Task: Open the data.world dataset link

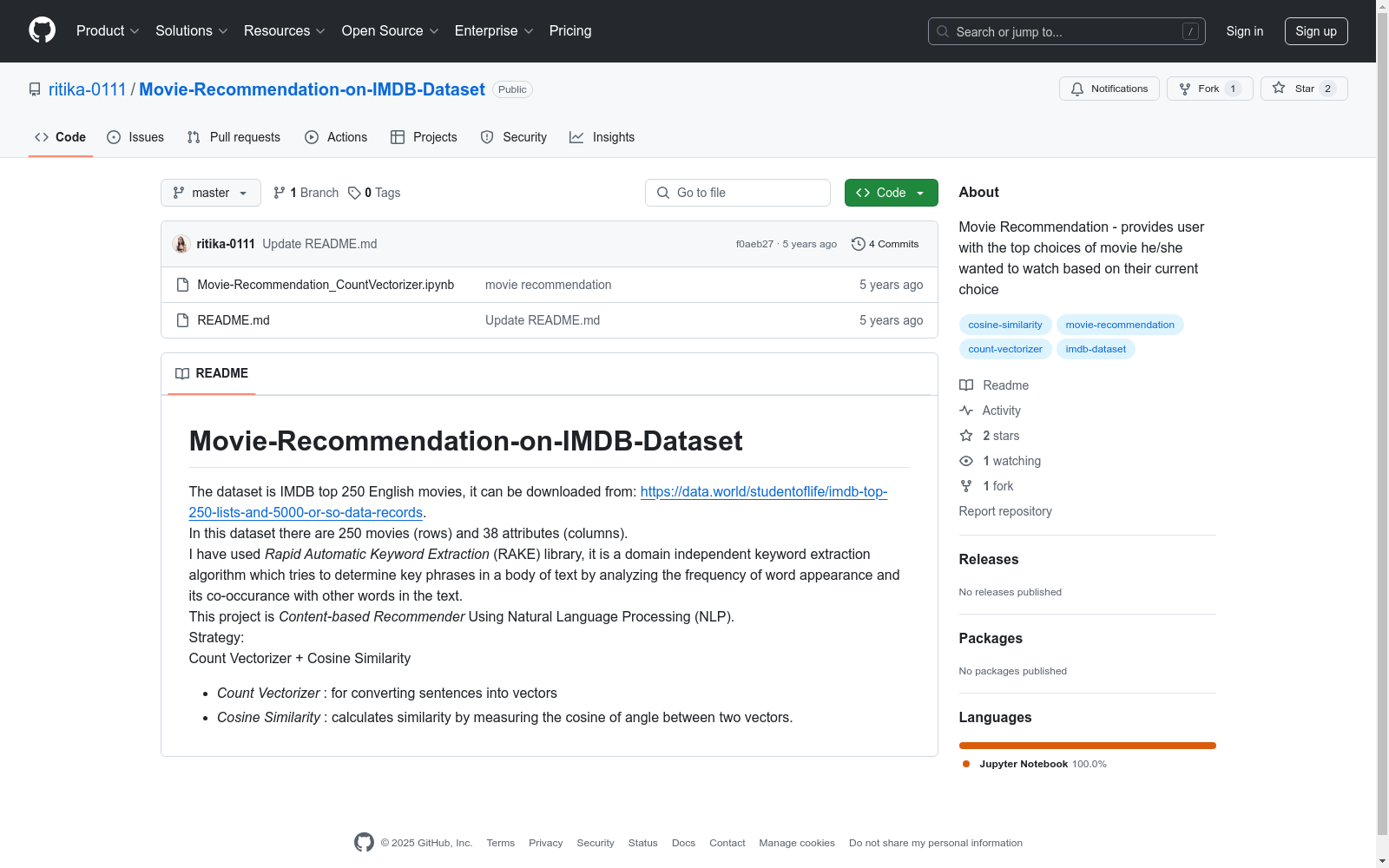Action: tap(538, 502)
